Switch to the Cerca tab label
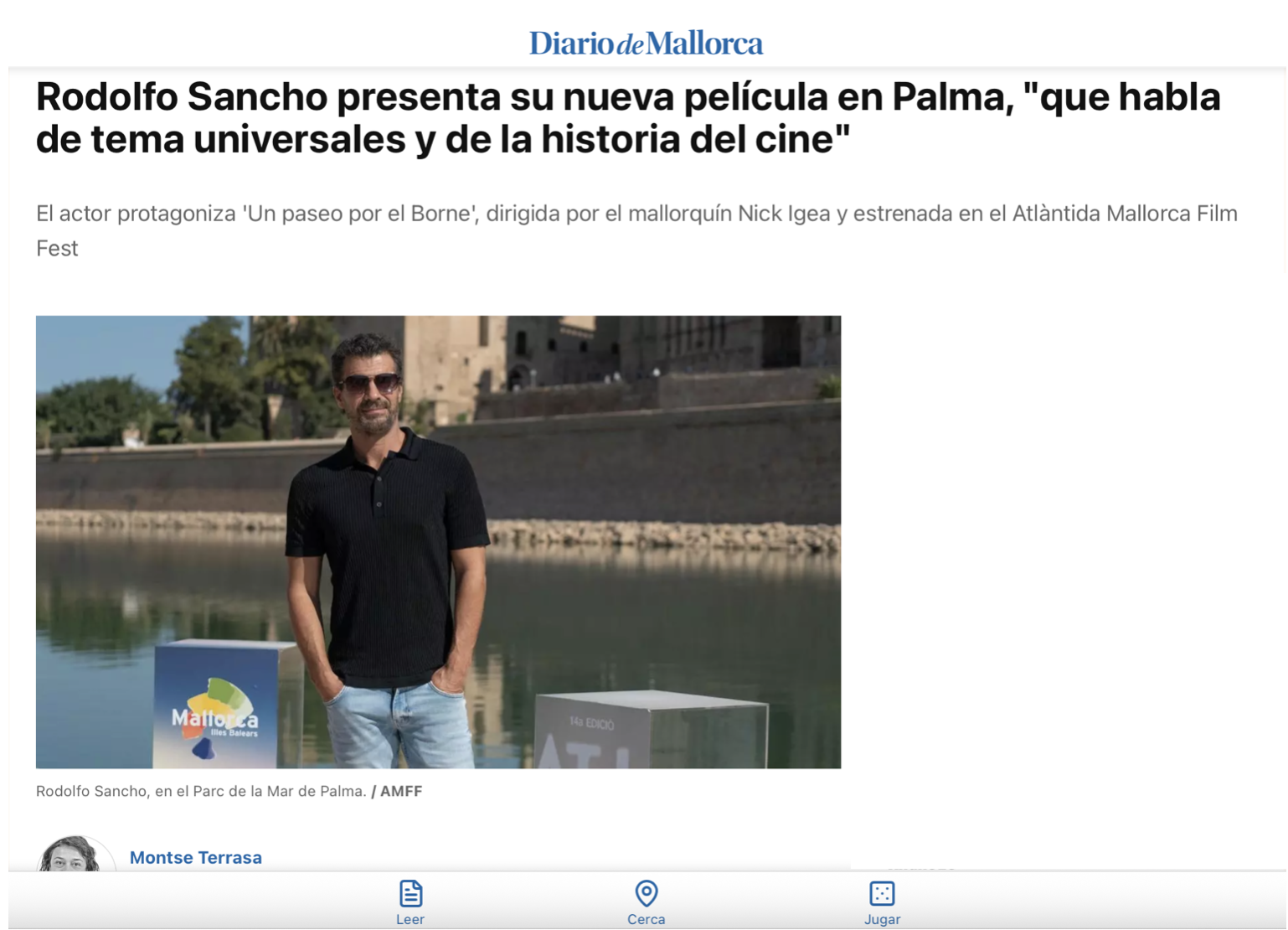1288x930 pixels. 646,919
